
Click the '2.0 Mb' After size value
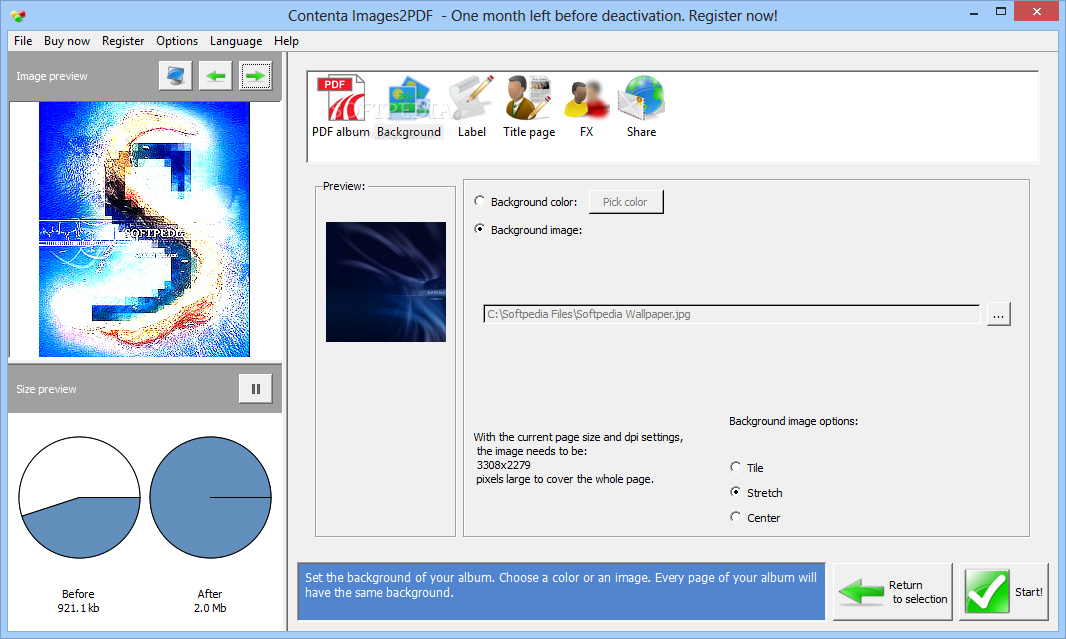[x=210, y=608]
